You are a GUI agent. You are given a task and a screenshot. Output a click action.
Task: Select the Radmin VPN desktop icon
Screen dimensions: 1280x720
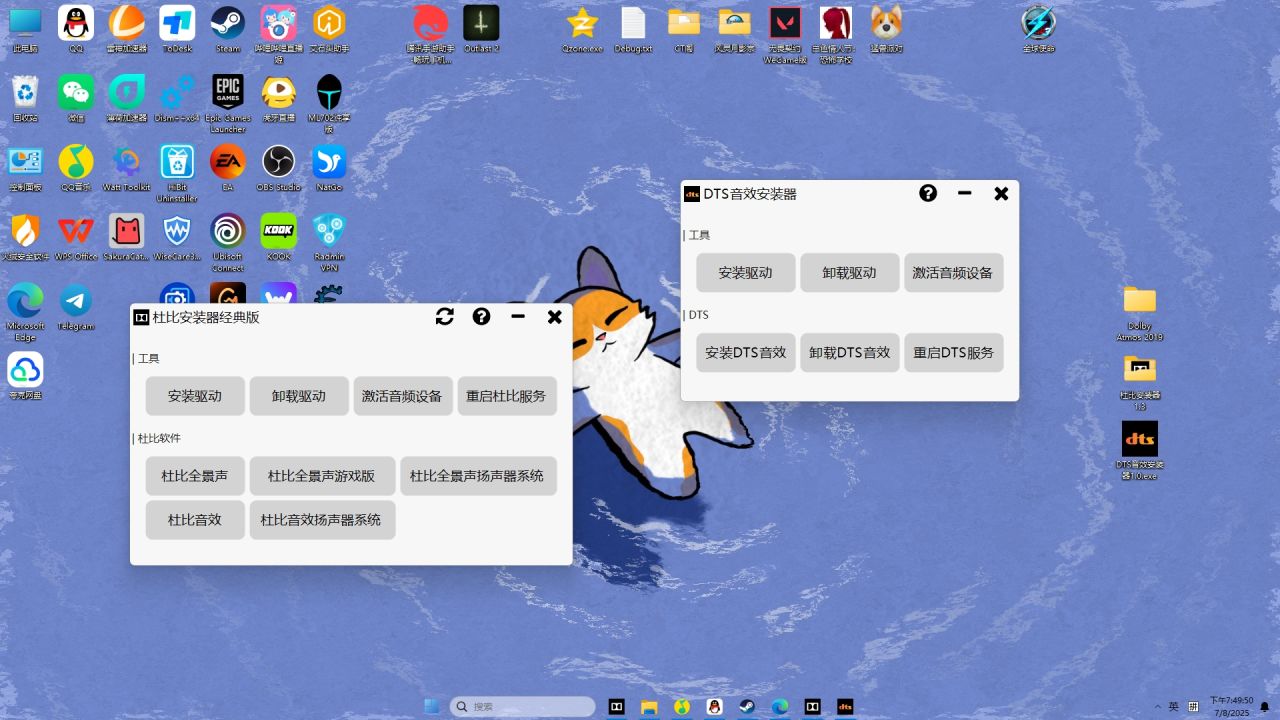tap(329, 242)
